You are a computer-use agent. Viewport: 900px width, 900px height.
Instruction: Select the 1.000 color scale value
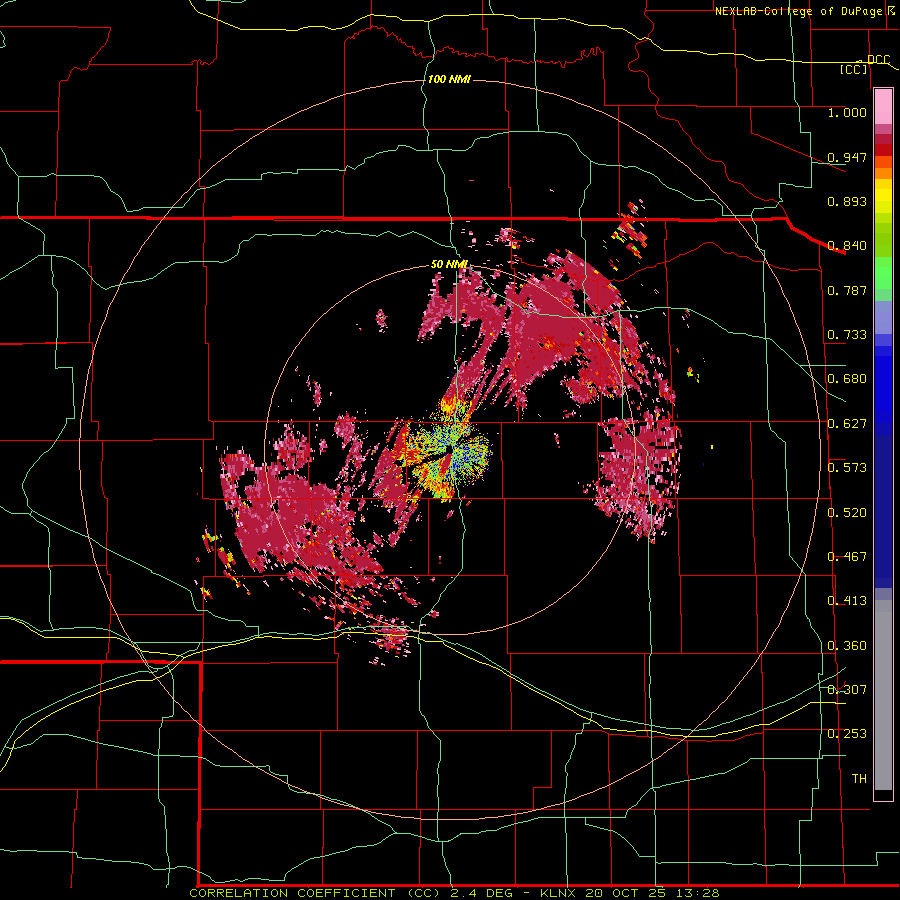[847, 112]
